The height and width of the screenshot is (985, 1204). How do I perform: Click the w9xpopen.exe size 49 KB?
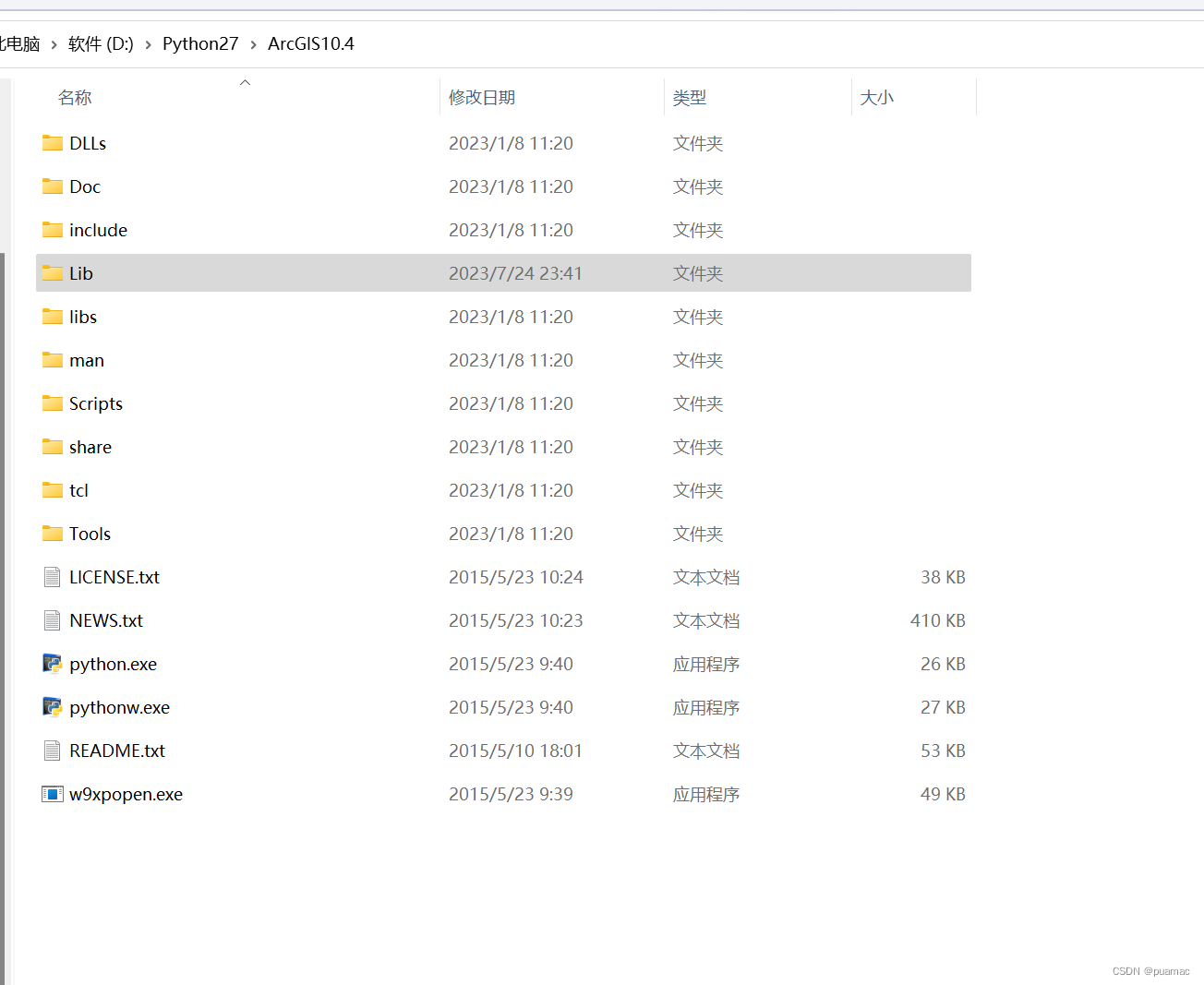tap(943, 794)
